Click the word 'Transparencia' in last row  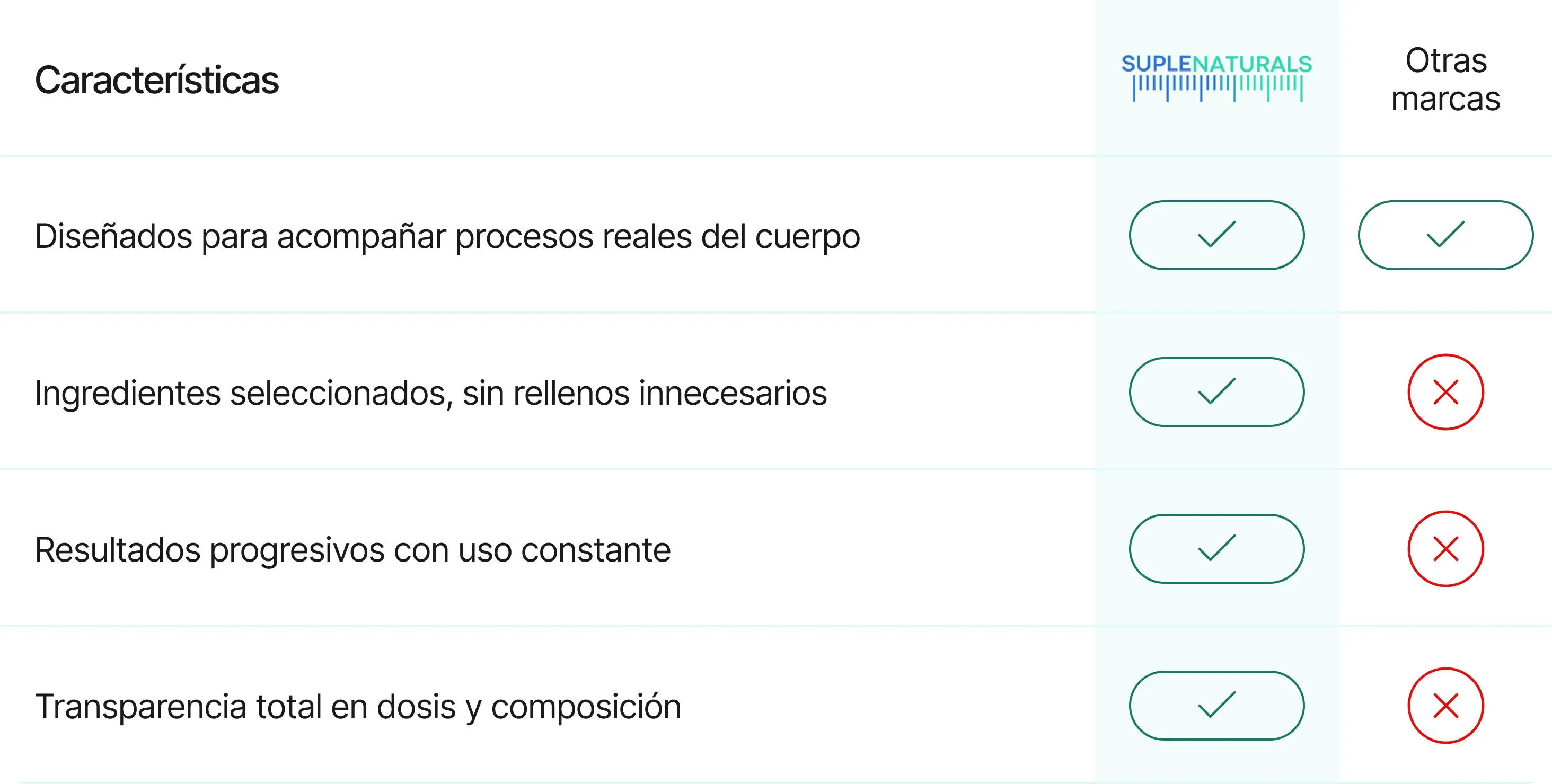pos(140,706)
